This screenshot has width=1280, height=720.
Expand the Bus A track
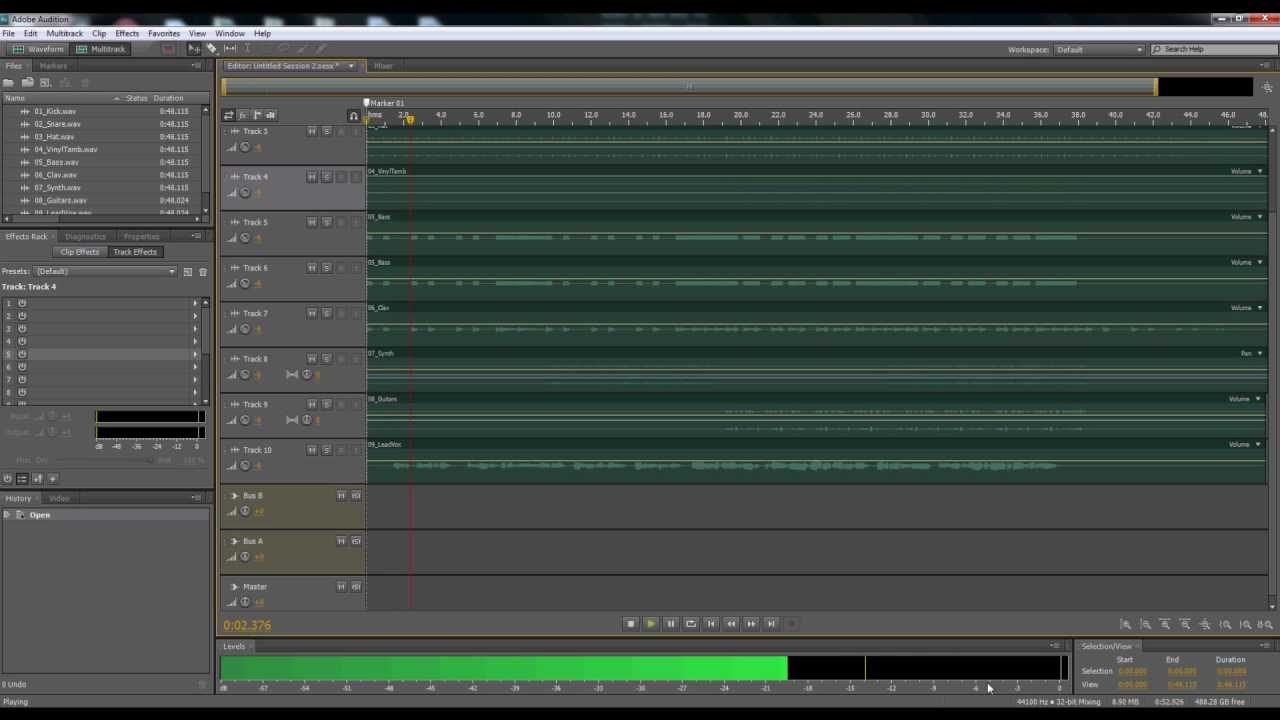(235, 541)
